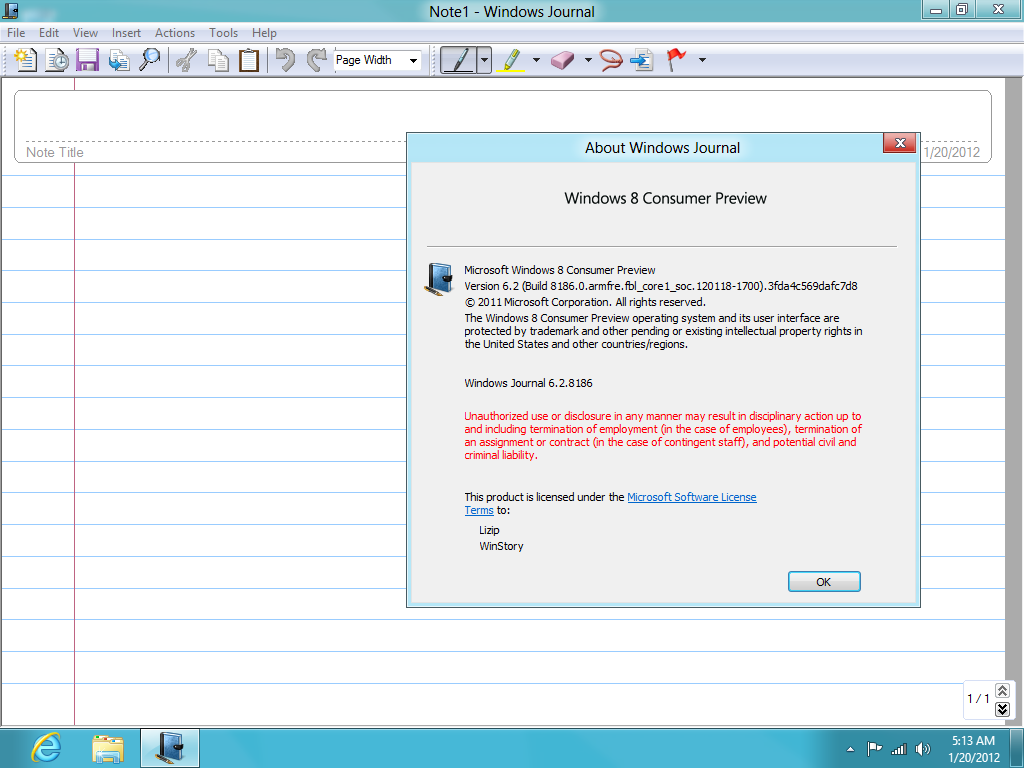Screen dimensions: 1024x768
Task: Open the Pen settings dropdown arrow
Action: click(484, 60)
